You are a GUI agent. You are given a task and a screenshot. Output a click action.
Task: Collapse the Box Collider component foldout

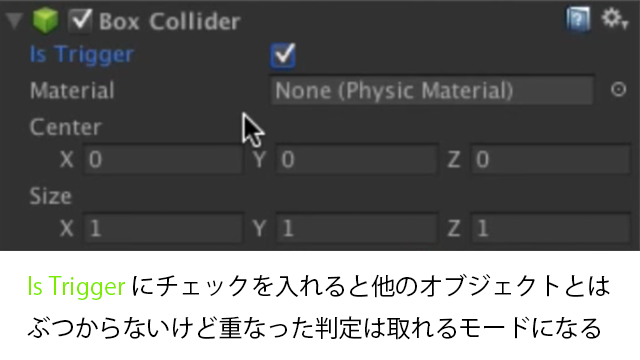coord(14,21)
